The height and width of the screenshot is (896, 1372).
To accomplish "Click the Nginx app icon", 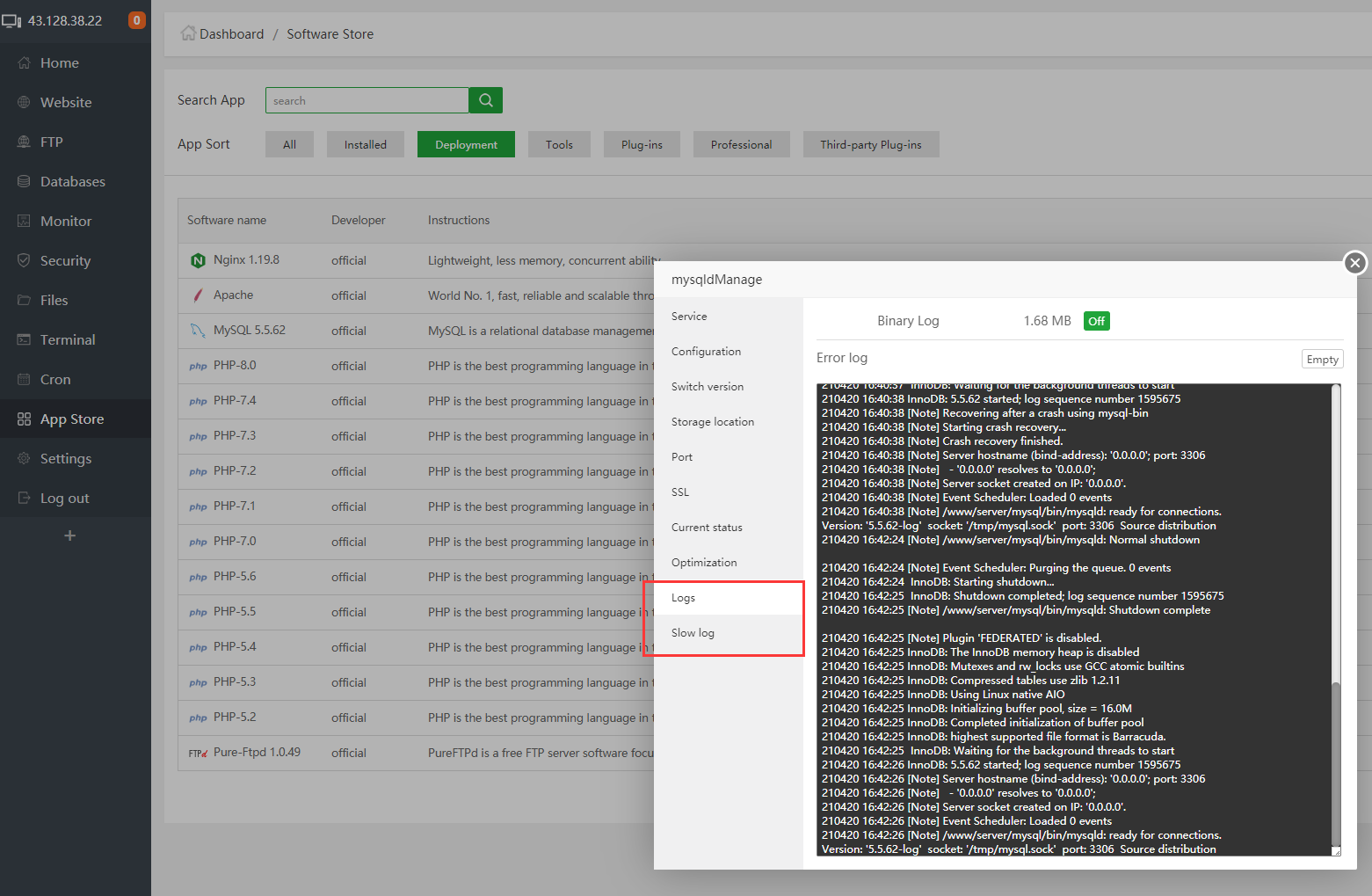I will coord(198,260).
